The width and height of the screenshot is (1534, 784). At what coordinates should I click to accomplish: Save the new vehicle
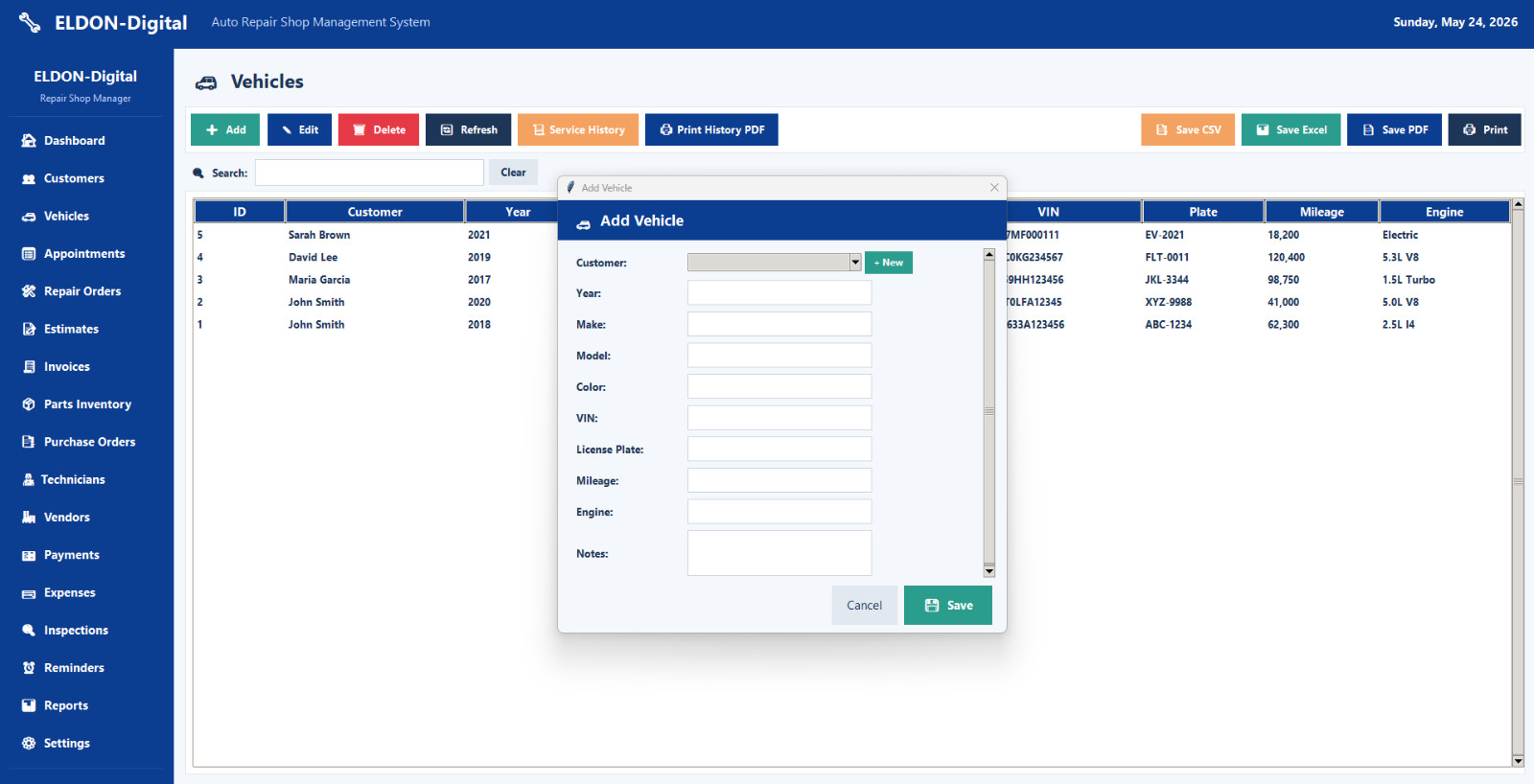[948, 606]
